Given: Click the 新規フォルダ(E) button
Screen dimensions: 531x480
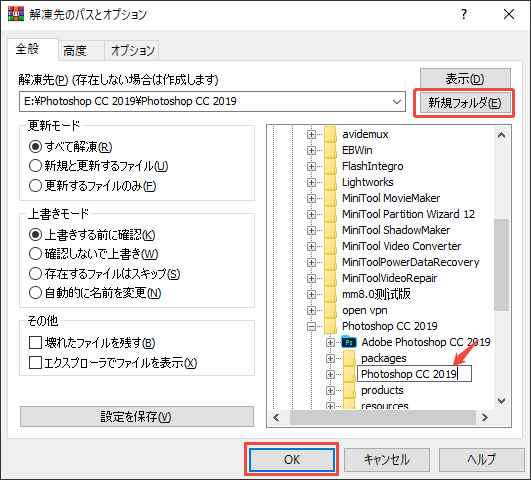Looking at the screenshot, I should (464, 103).
